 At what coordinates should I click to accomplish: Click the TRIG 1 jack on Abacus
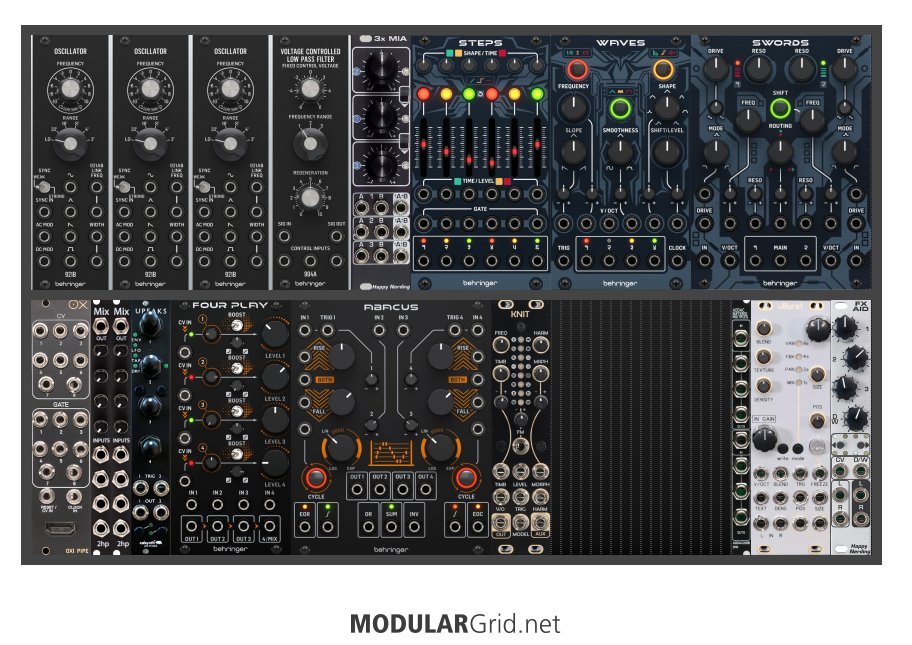point(327,331)
